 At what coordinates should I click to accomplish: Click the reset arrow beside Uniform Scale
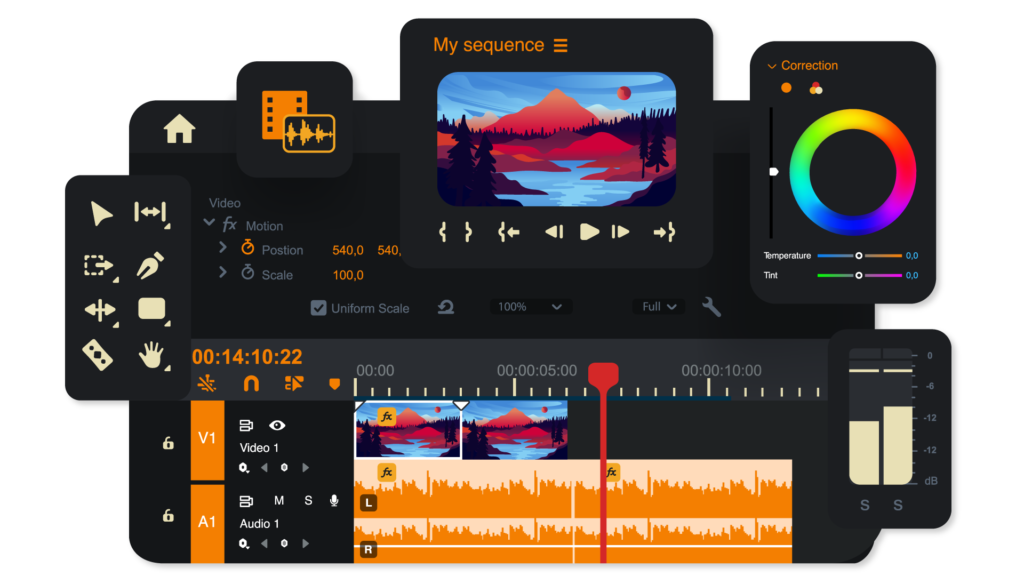(446, 307)
